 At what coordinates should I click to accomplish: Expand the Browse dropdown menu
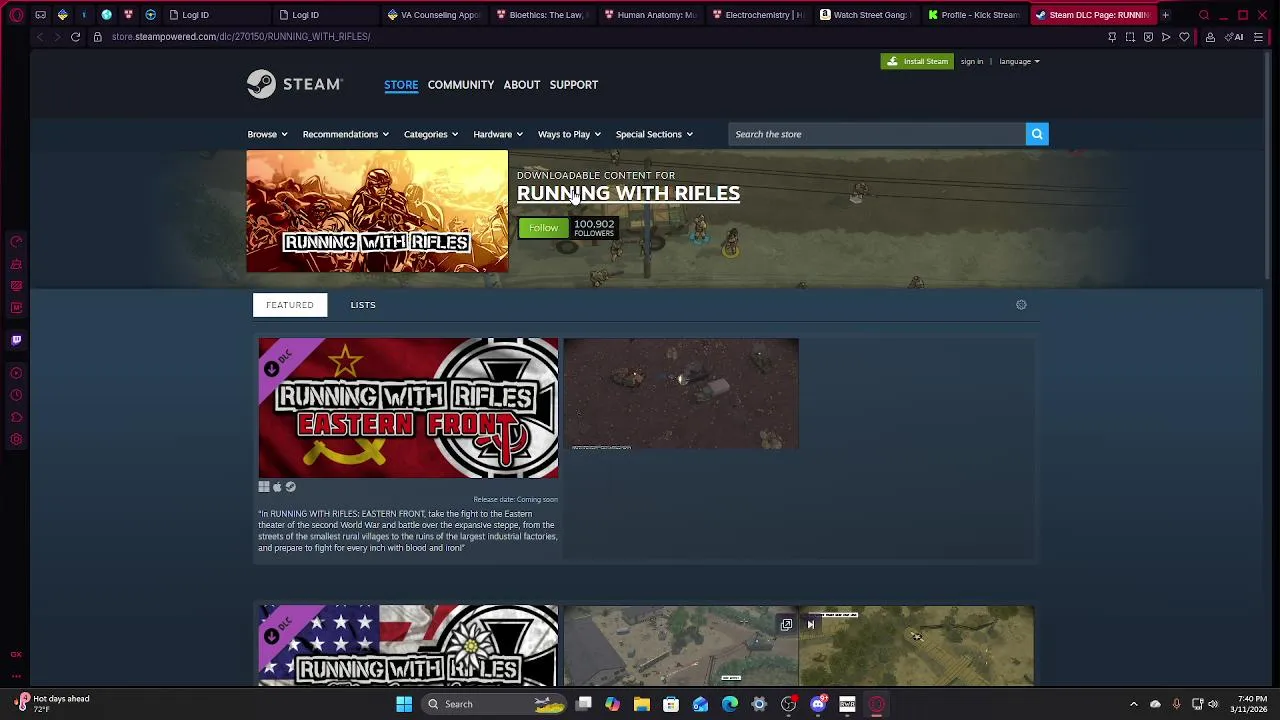coord(267,134)
